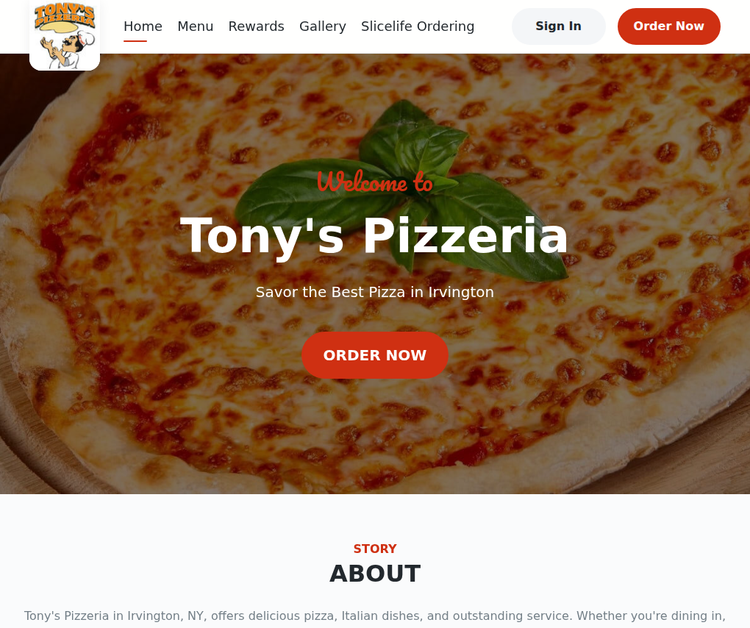Click the About paragraph text
The width and height of the screenshot is (750, 628).
pos(375,616)
